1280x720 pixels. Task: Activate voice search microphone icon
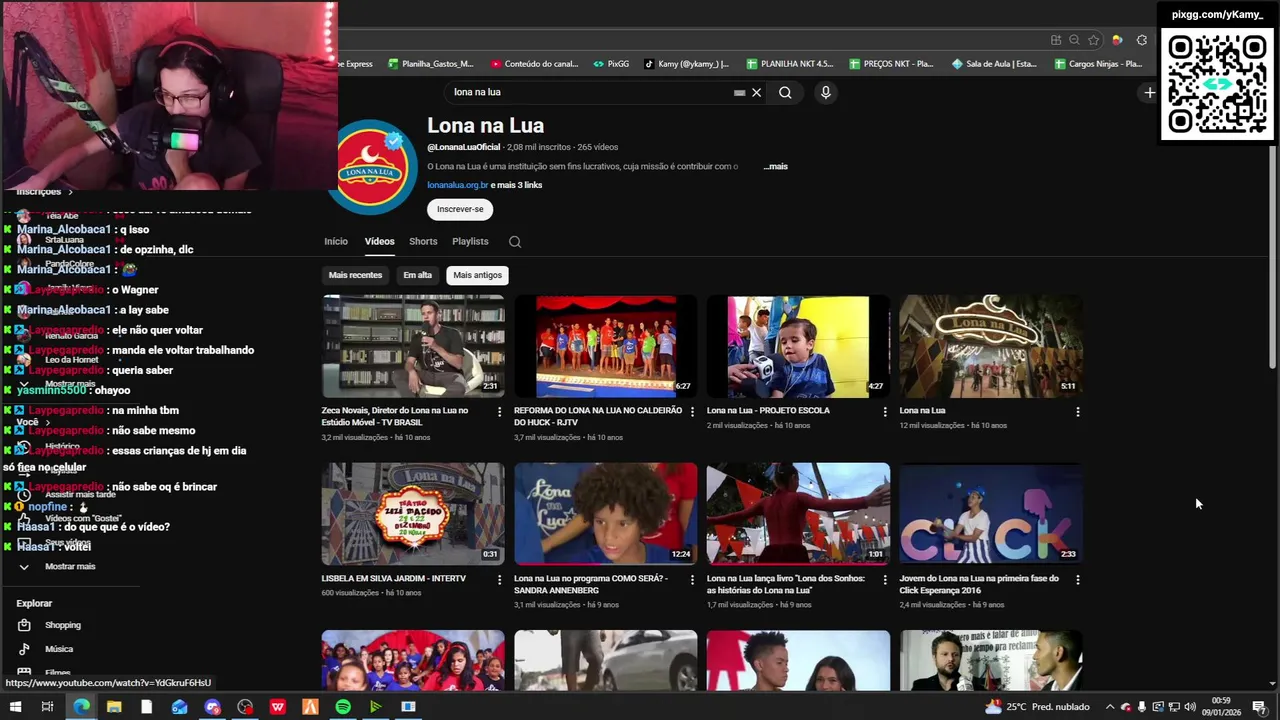(825, 92)
